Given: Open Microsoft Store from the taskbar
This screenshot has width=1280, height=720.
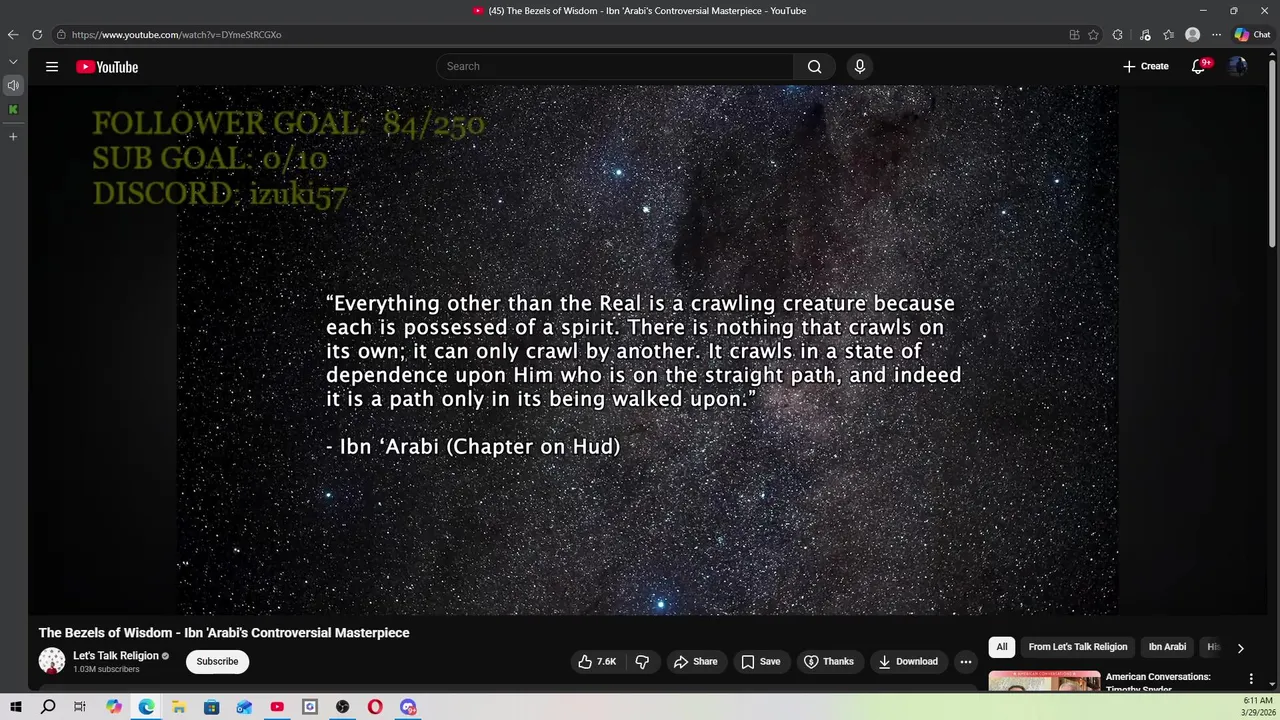Looking at the screenshot, I should pyautogui.click(x=212, y=707).
